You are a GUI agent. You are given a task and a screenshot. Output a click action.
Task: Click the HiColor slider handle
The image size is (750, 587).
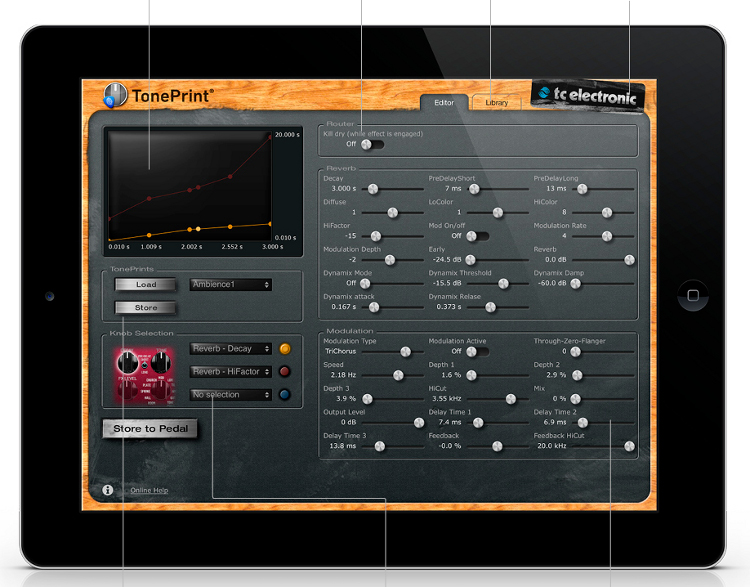[607, 212]
